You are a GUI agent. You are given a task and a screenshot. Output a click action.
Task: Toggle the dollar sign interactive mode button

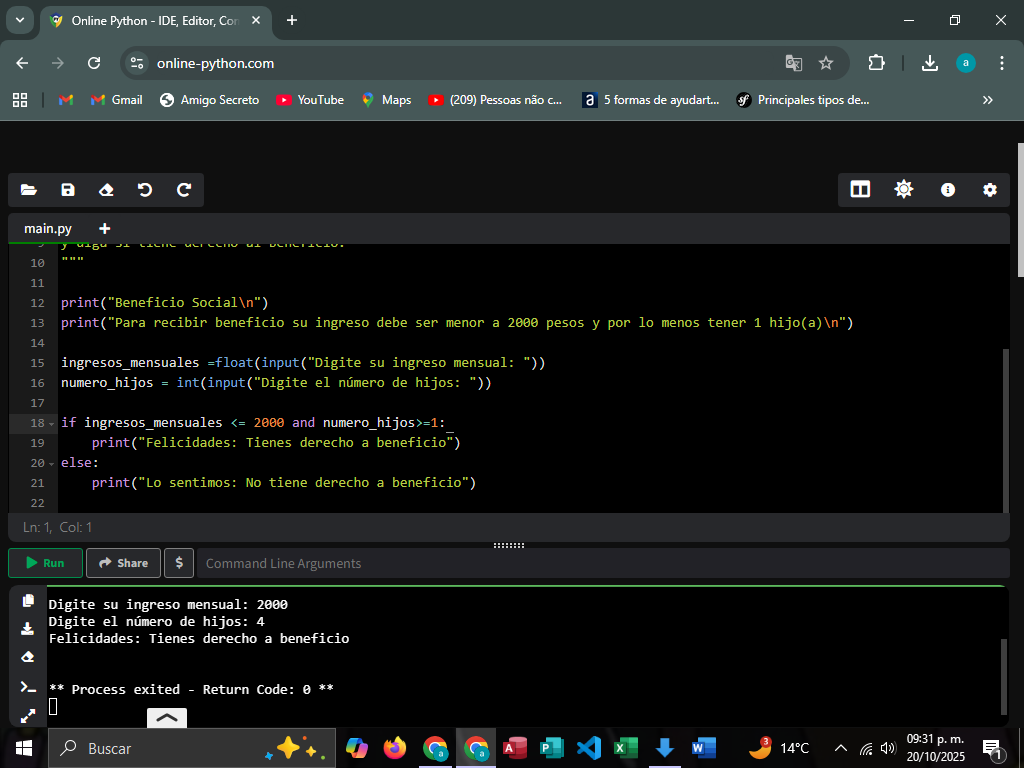click(x=179, y=563)
